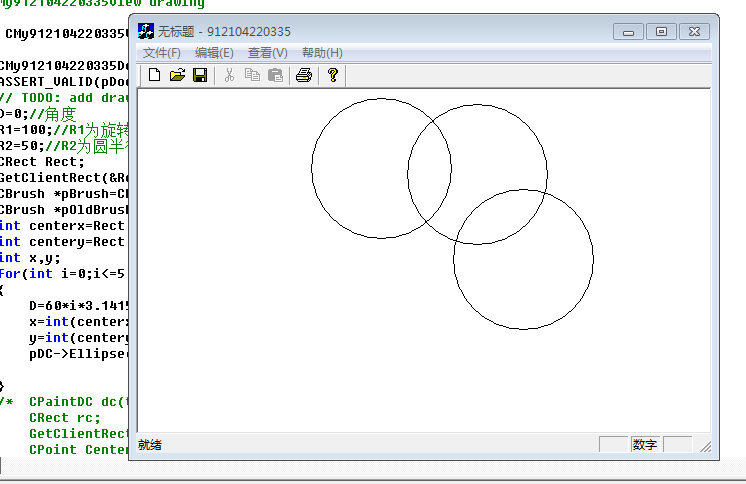Minimize the 912104220335 window
746x484 pixels.
tap(628, 32)
